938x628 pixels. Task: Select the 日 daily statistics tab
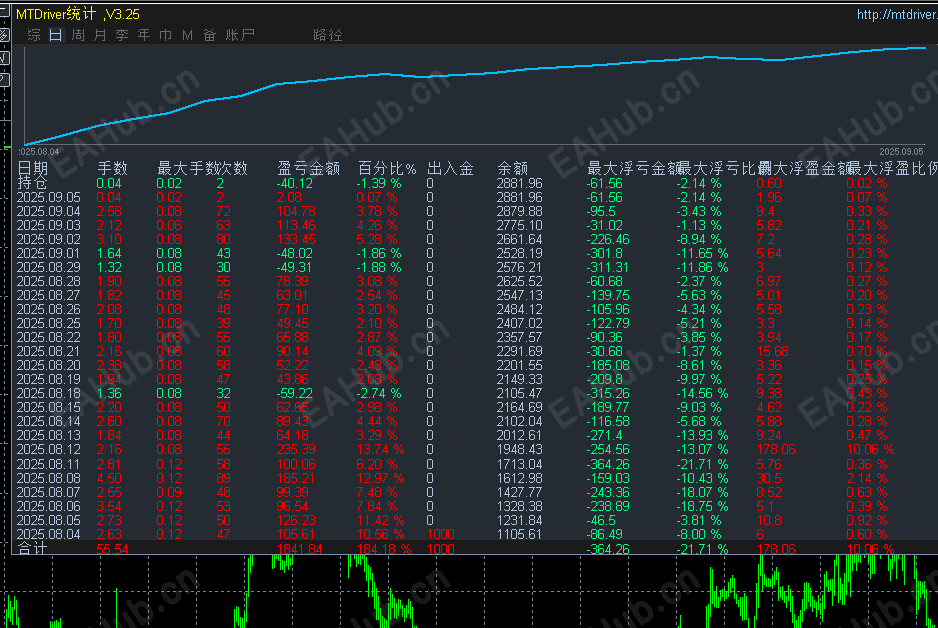click(x=56, y=35)
